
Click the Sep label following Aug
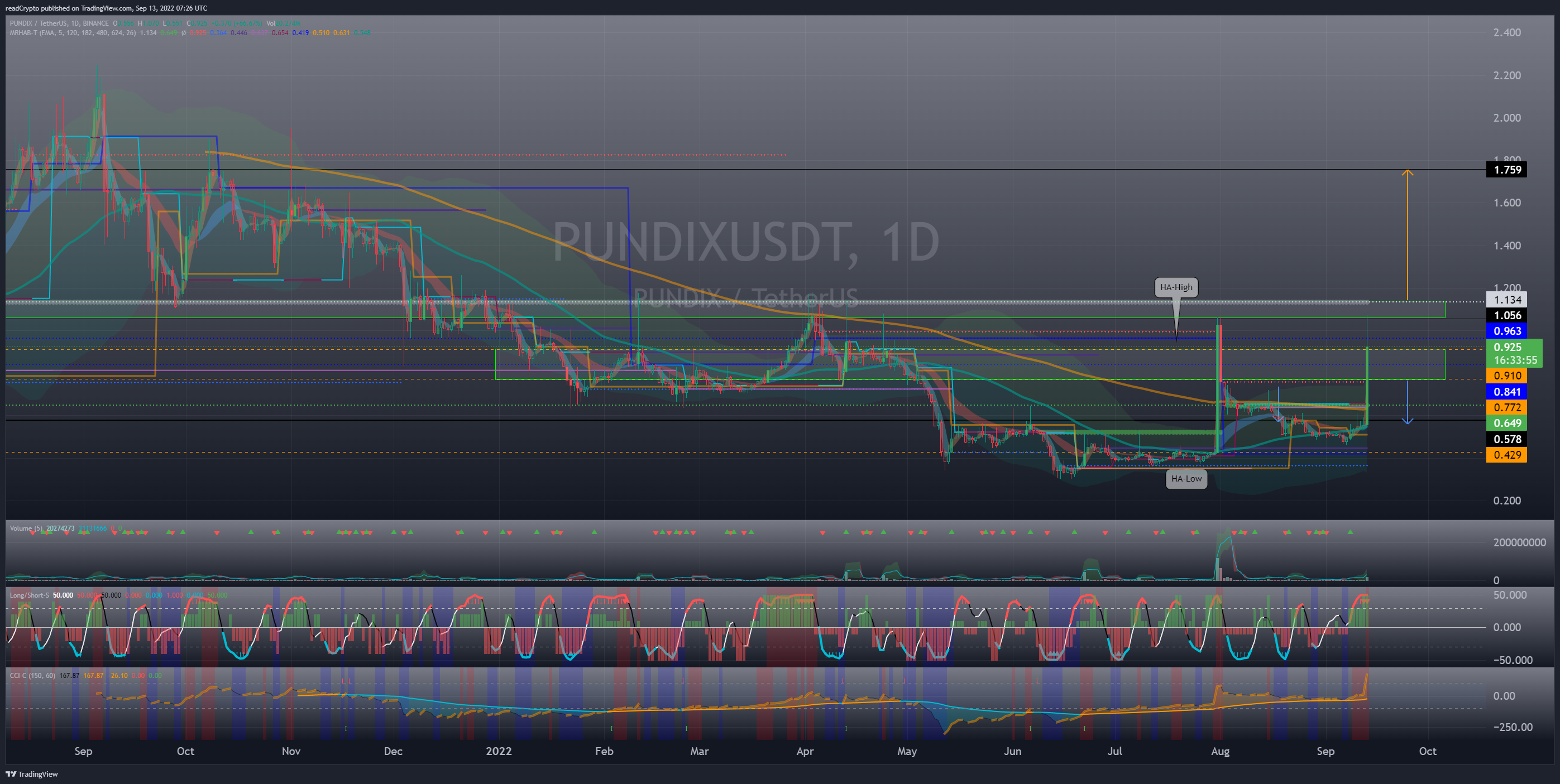(x=1325, y=751)
